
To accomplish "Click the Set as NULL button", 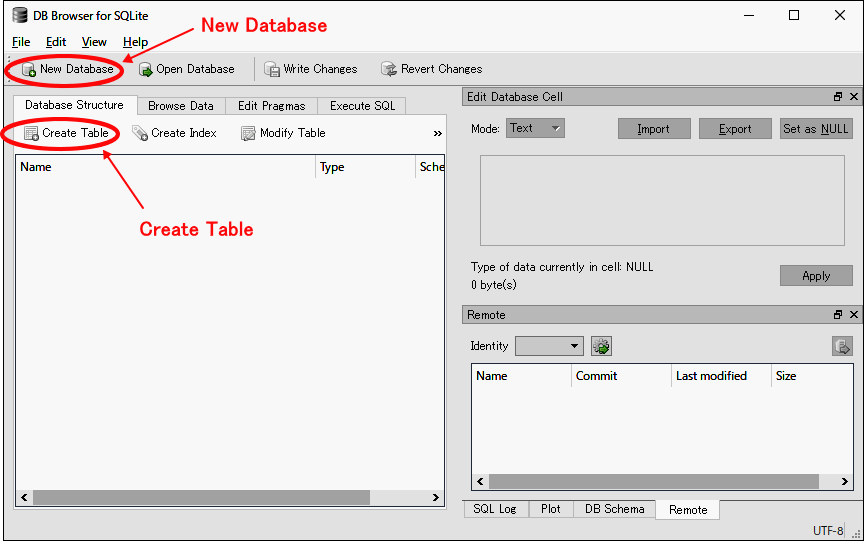I will (815, 129).
